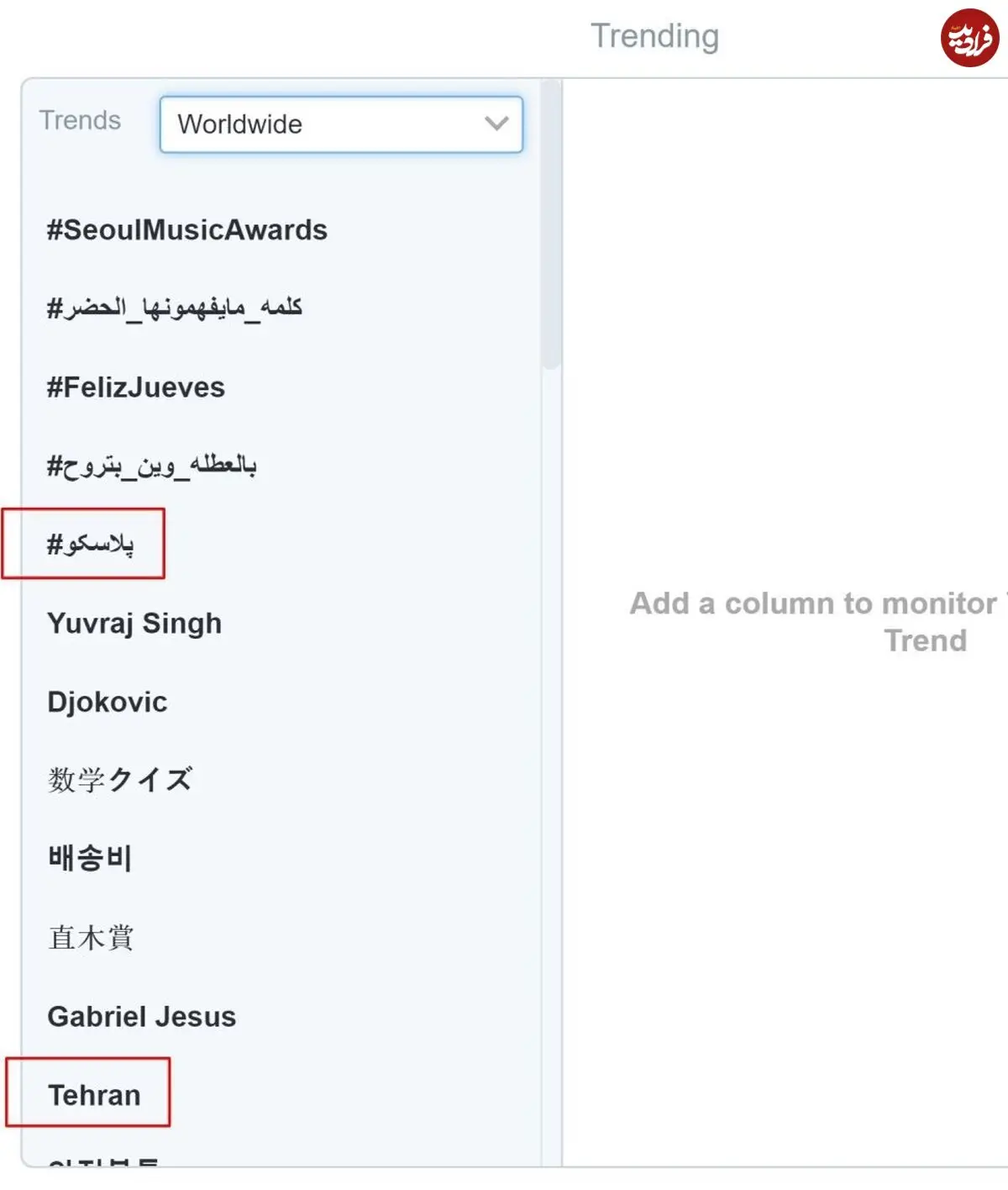Image resolution: width=1008 pixels, height=1190 pixels.
Task: Click the trends list scrollbar thumb
Action: [x=551, y=225]
